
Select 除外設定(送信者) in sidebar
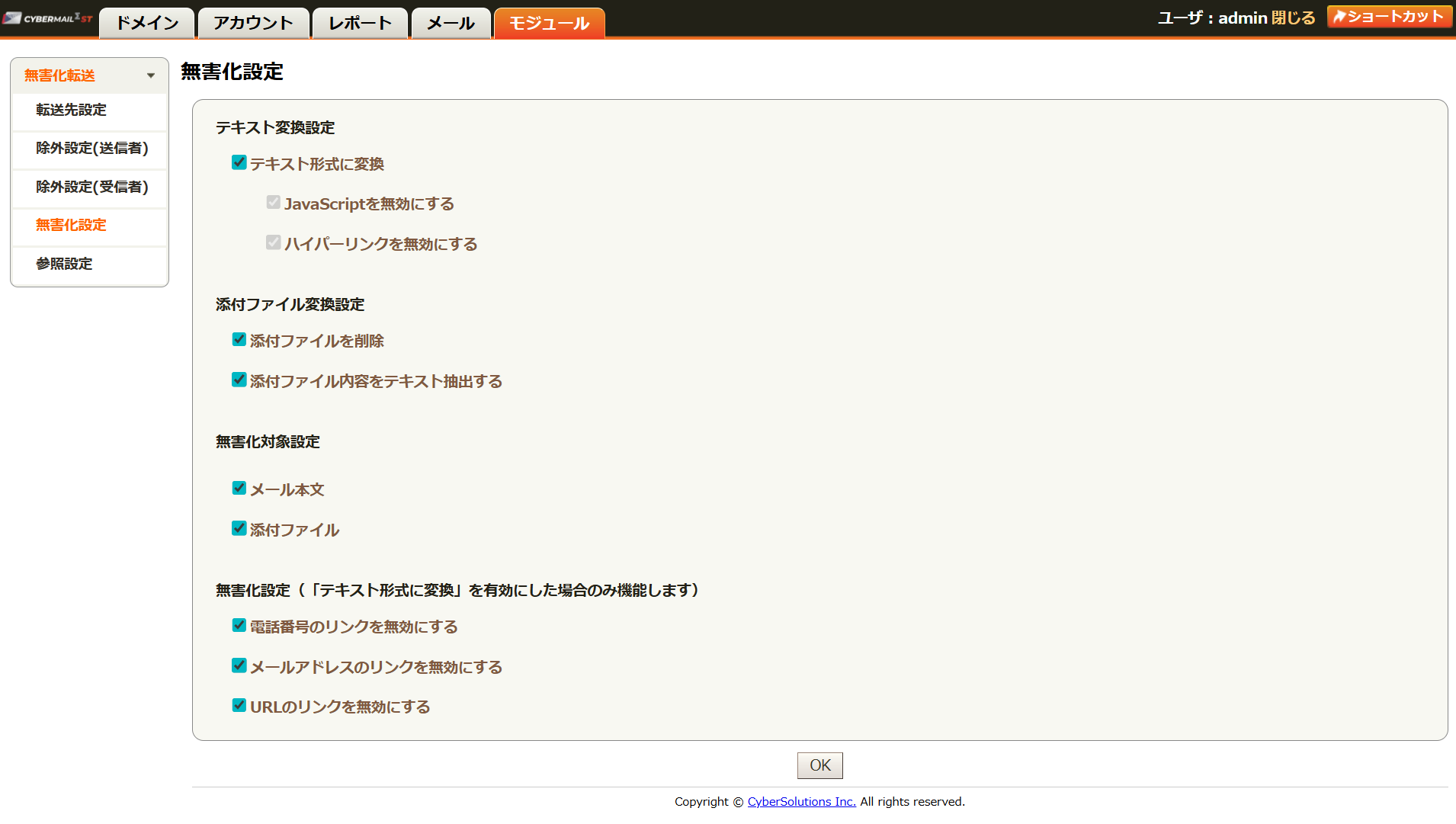pyautogui.click(x=91, y=148)
